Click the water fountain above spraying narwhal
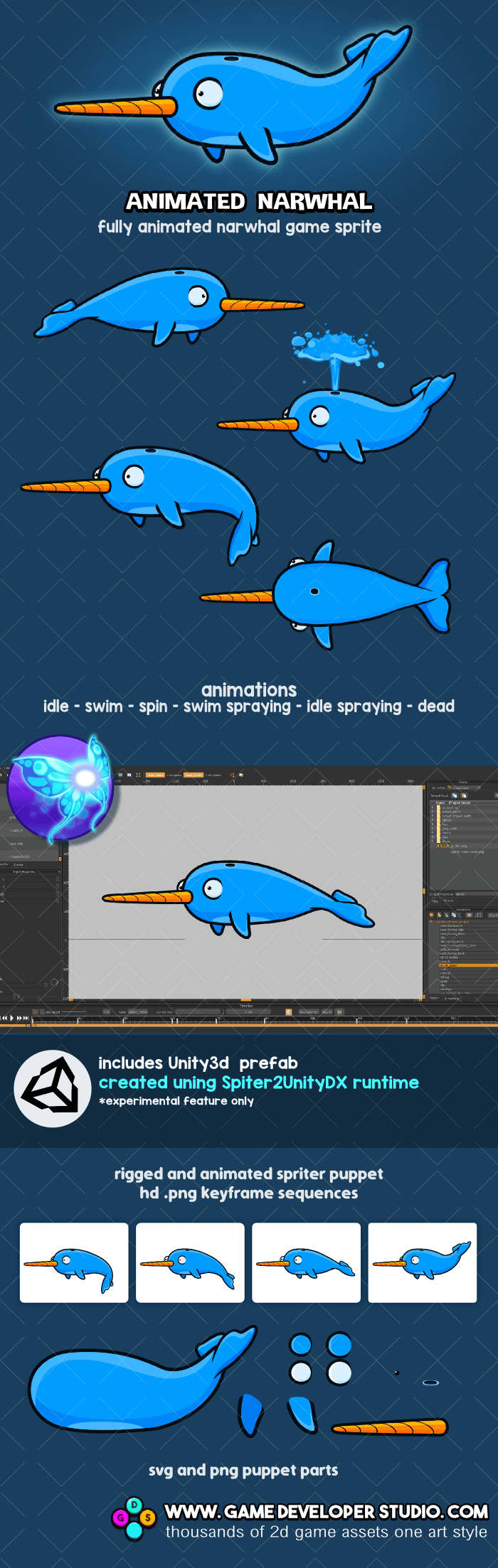 coord(334,358)
